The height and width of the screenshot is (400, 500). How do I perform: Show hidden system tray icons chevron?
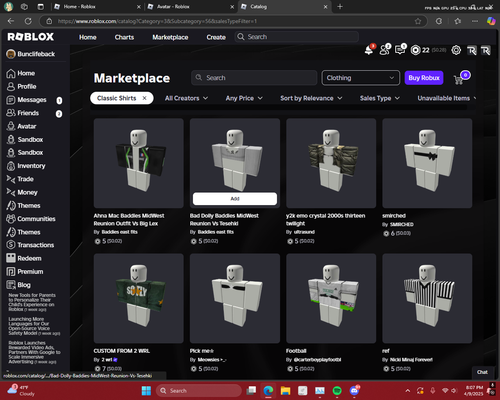(408, 391)
